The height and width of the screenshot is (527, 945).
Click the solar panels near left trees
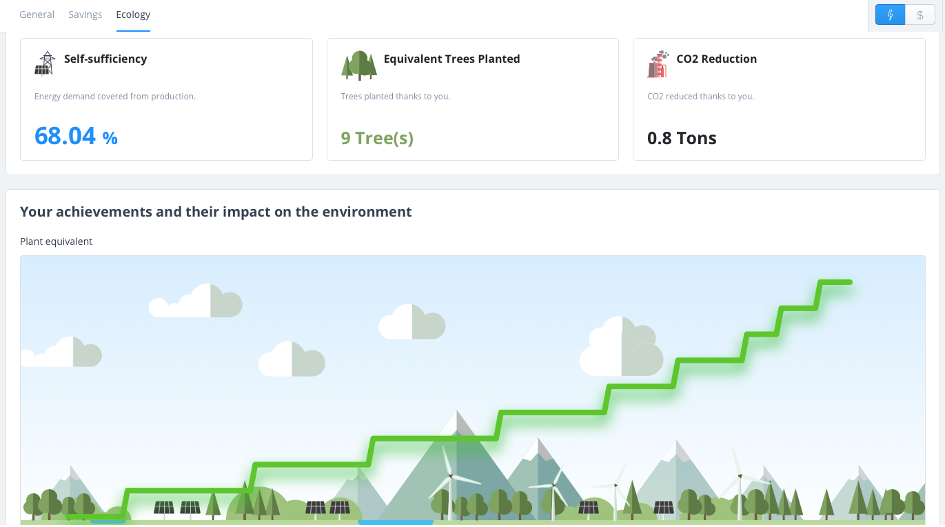177,508
